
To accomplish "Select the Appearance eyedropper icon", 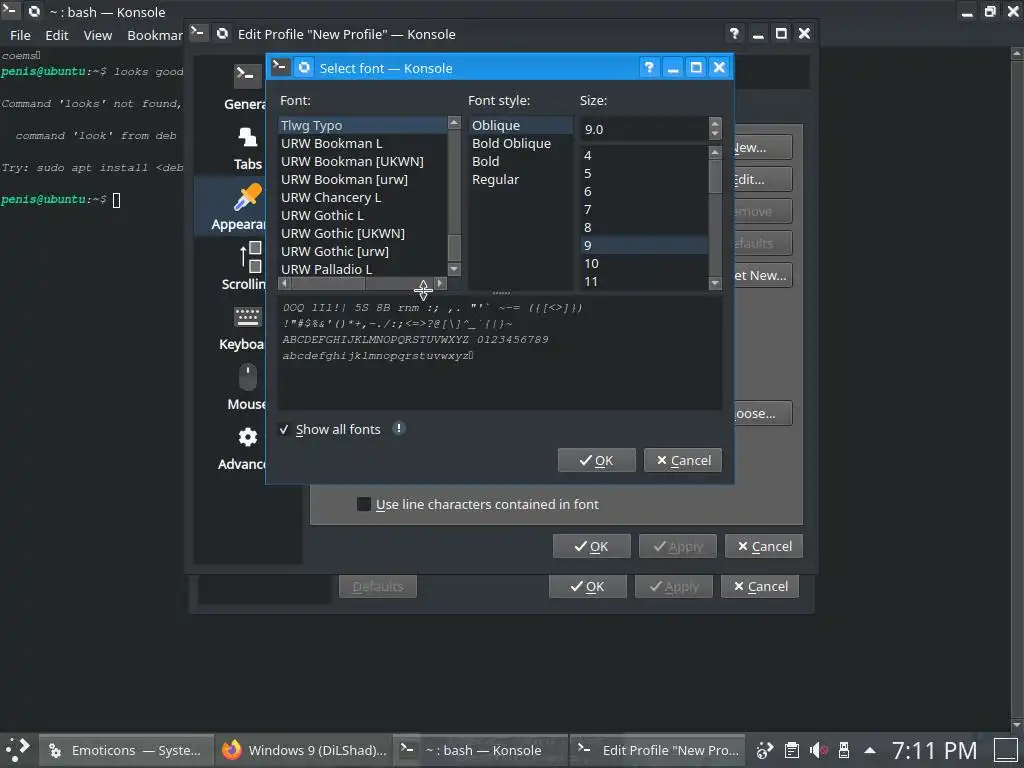I will [x=248, y=197].
